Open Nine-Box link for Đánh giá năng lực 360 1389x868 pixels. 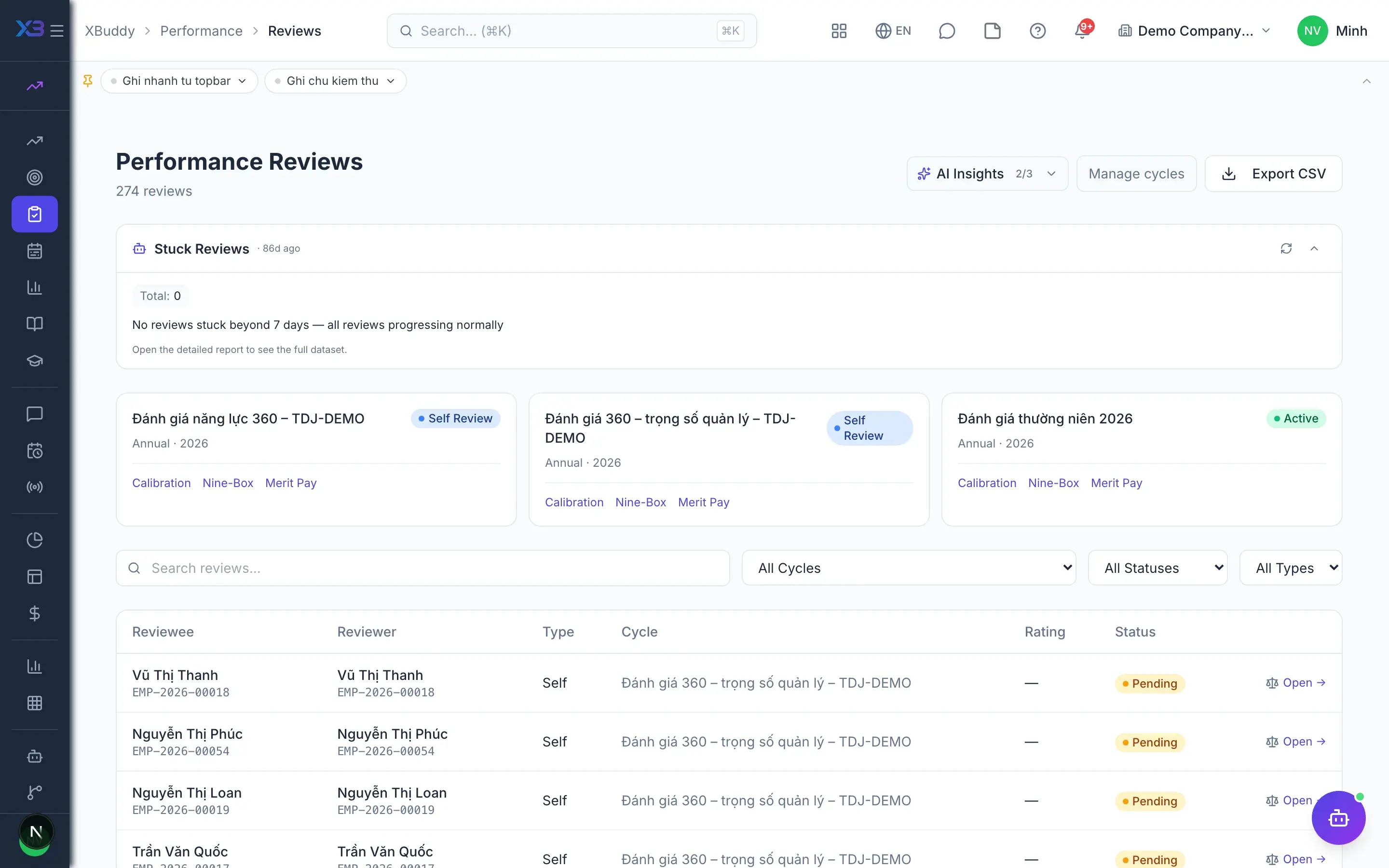tap(228, 483)
